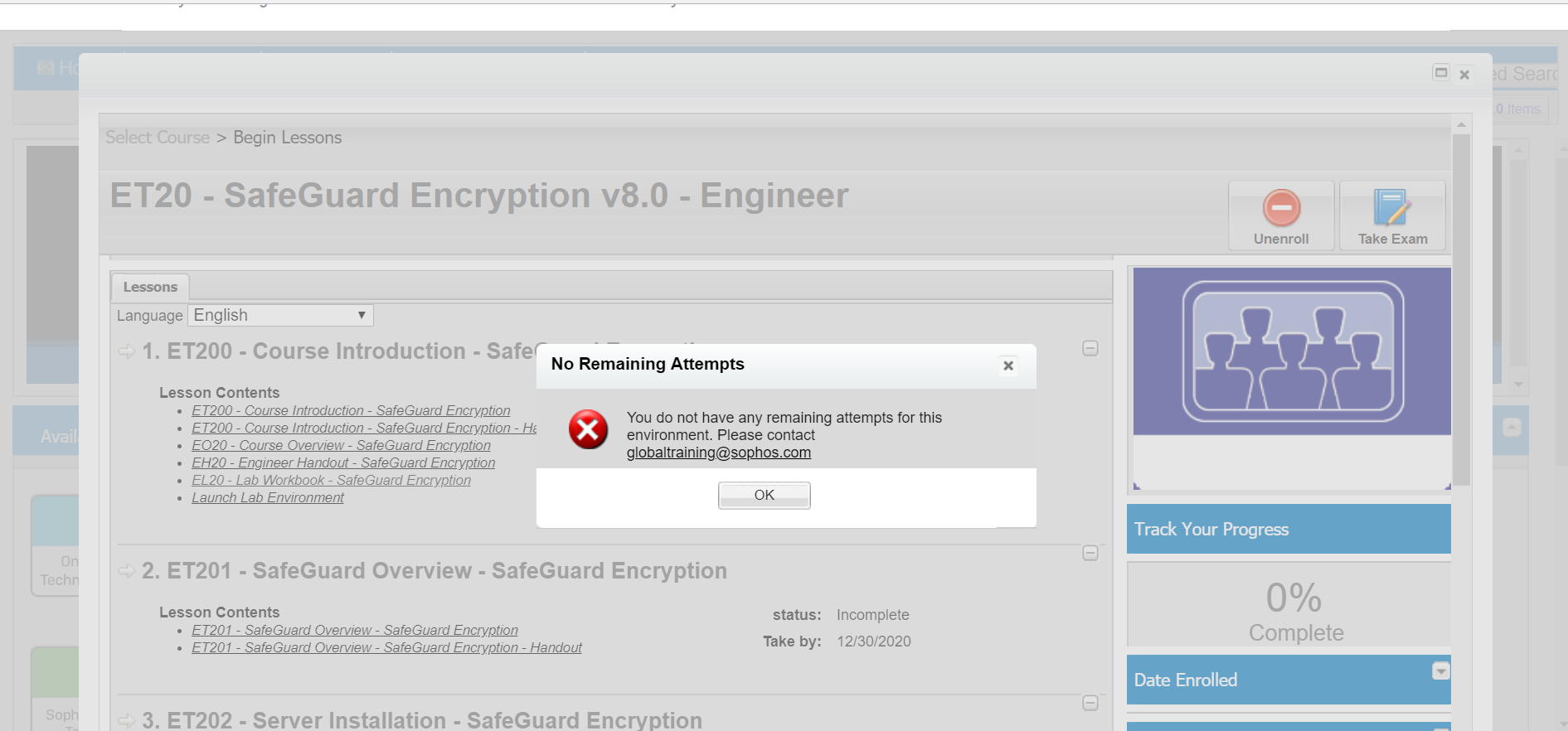Click the popup's vertical scrollbar

click(1461, 309)
